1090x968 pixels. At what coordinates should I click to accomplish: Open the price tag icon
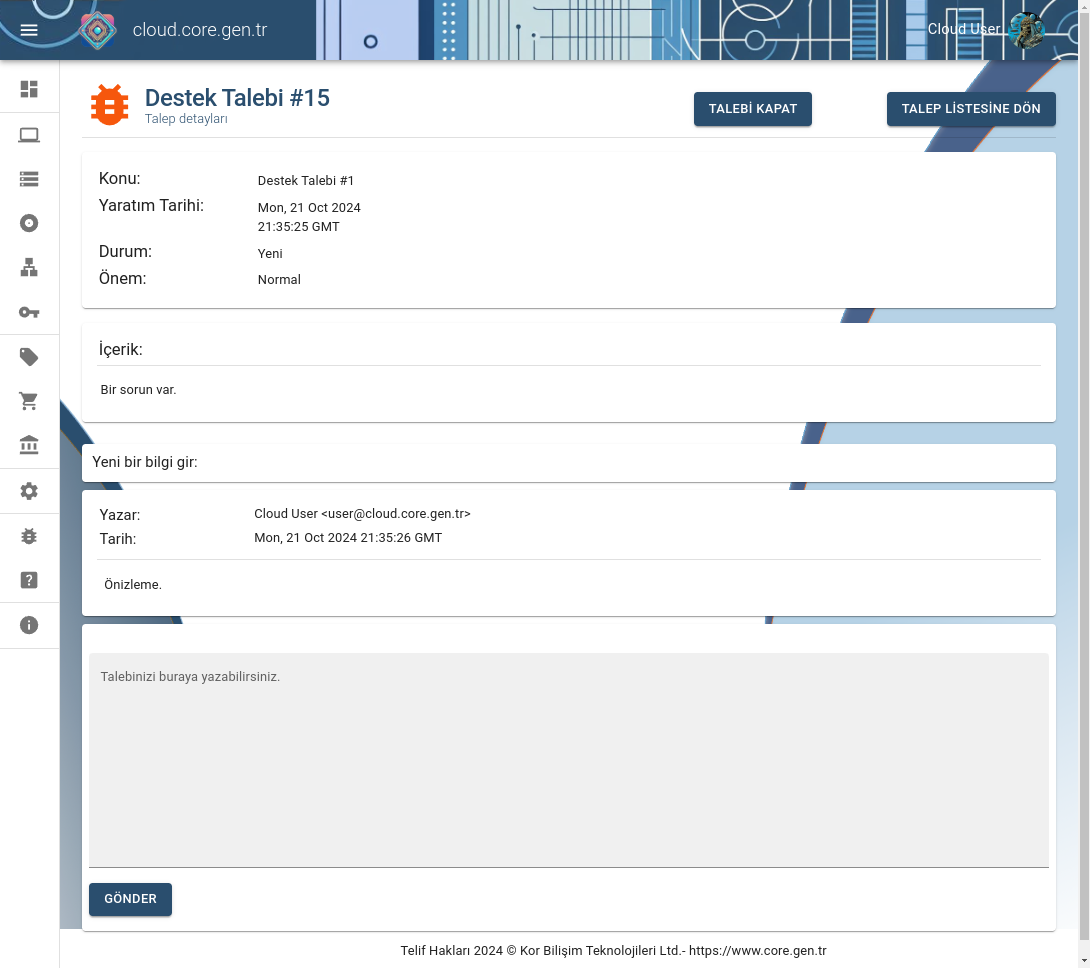pos(29,356)
